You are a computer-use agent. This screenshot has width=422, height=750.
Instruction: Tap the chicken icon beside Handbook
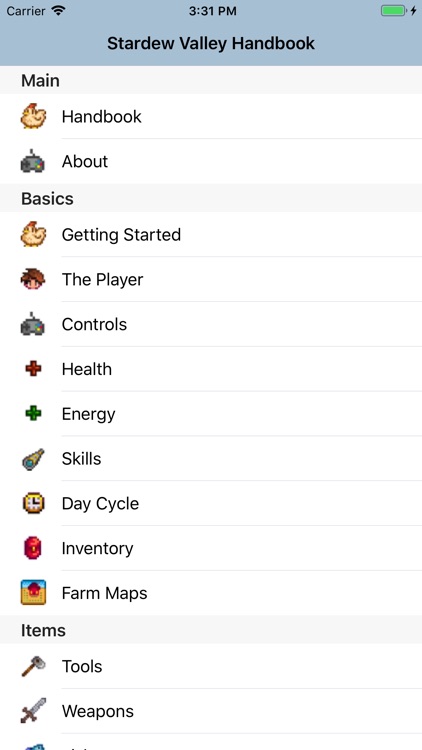click(33, 116)
